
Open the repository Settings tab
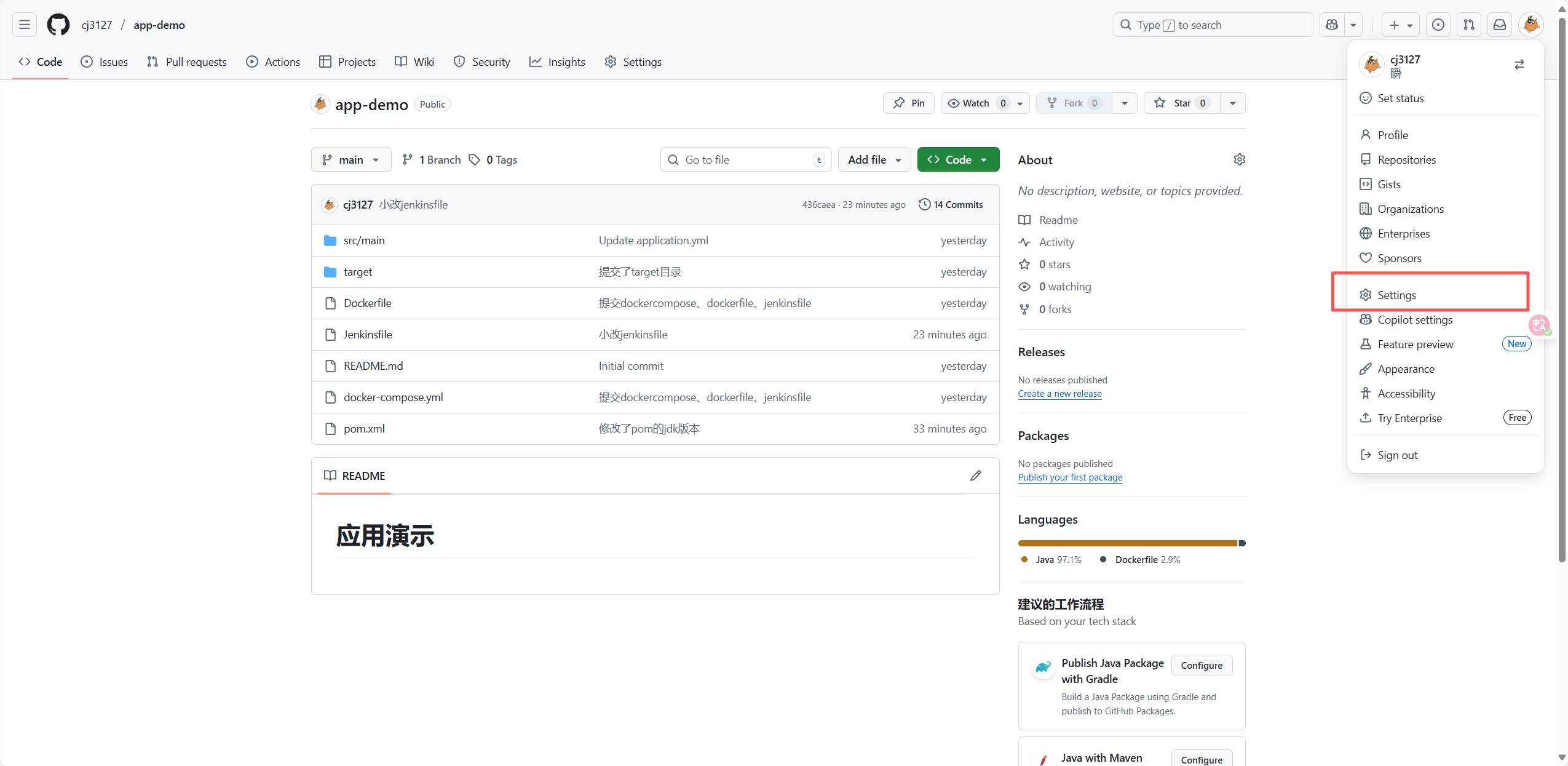pyautogui.click(x=633, y=62)
